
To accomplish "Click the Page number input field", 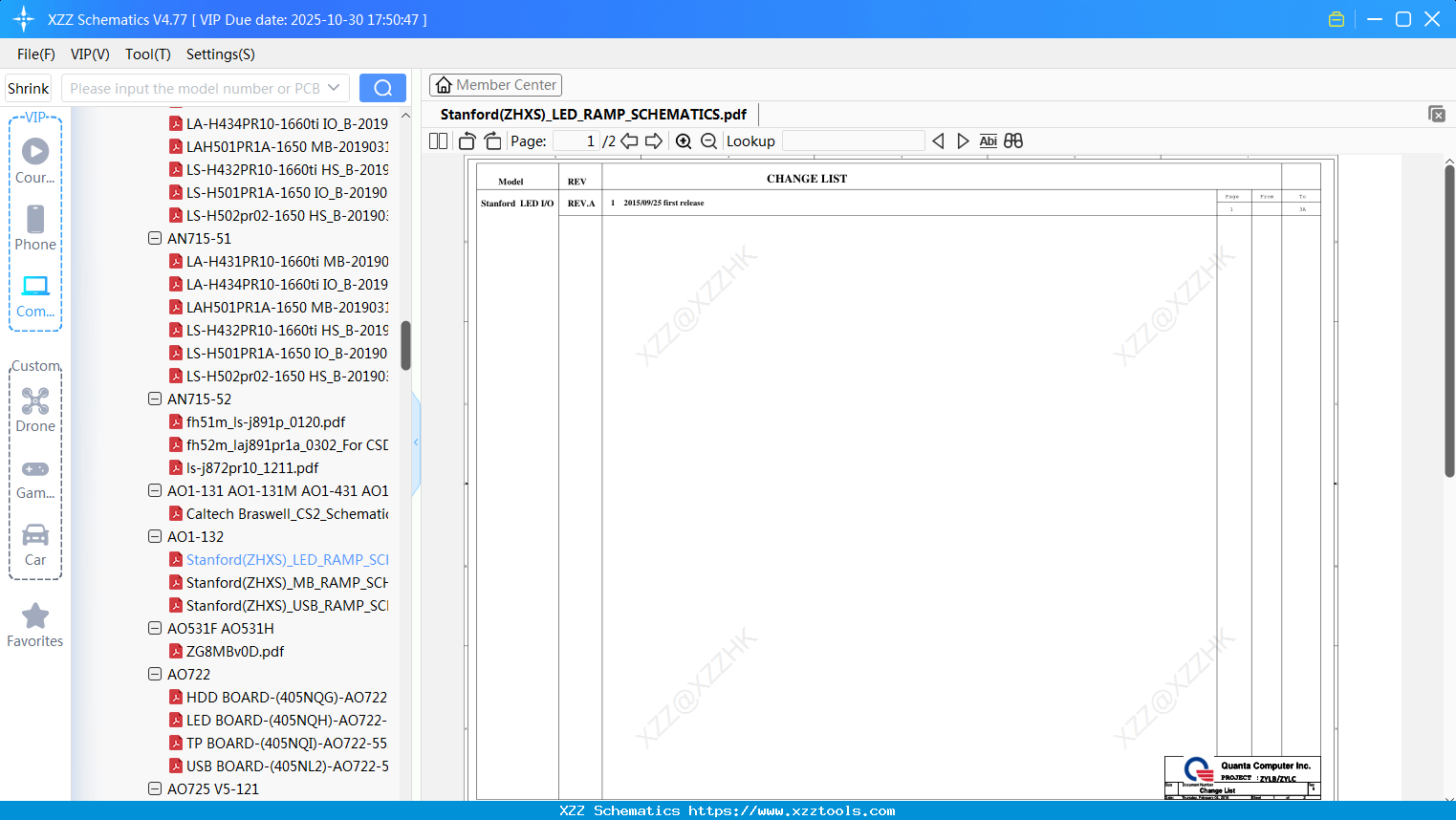I will (x=576, y=141).
